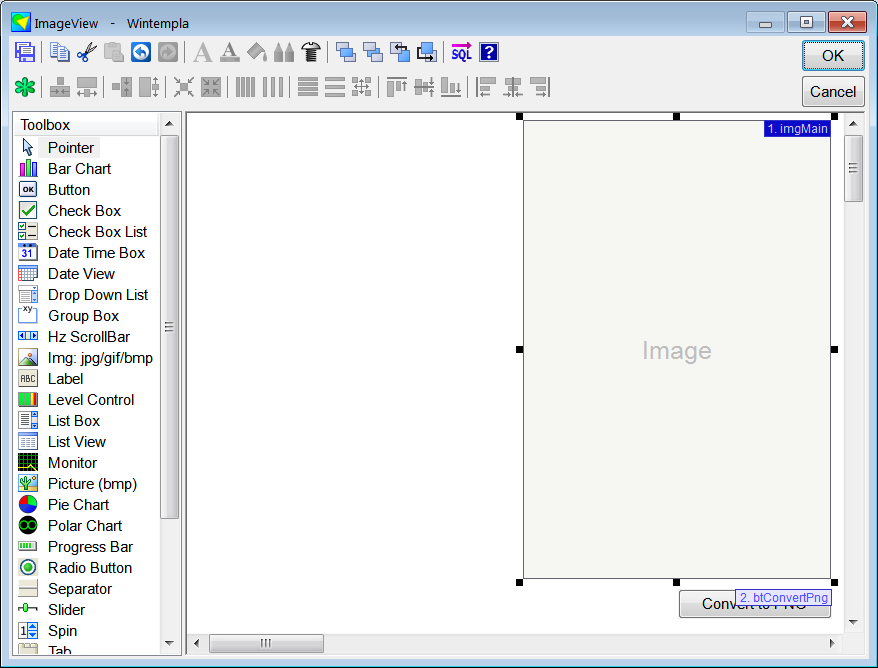Click the screw properties icon
Image resolution: width=878 pixels, height=668 pixels.
[311, 53]
